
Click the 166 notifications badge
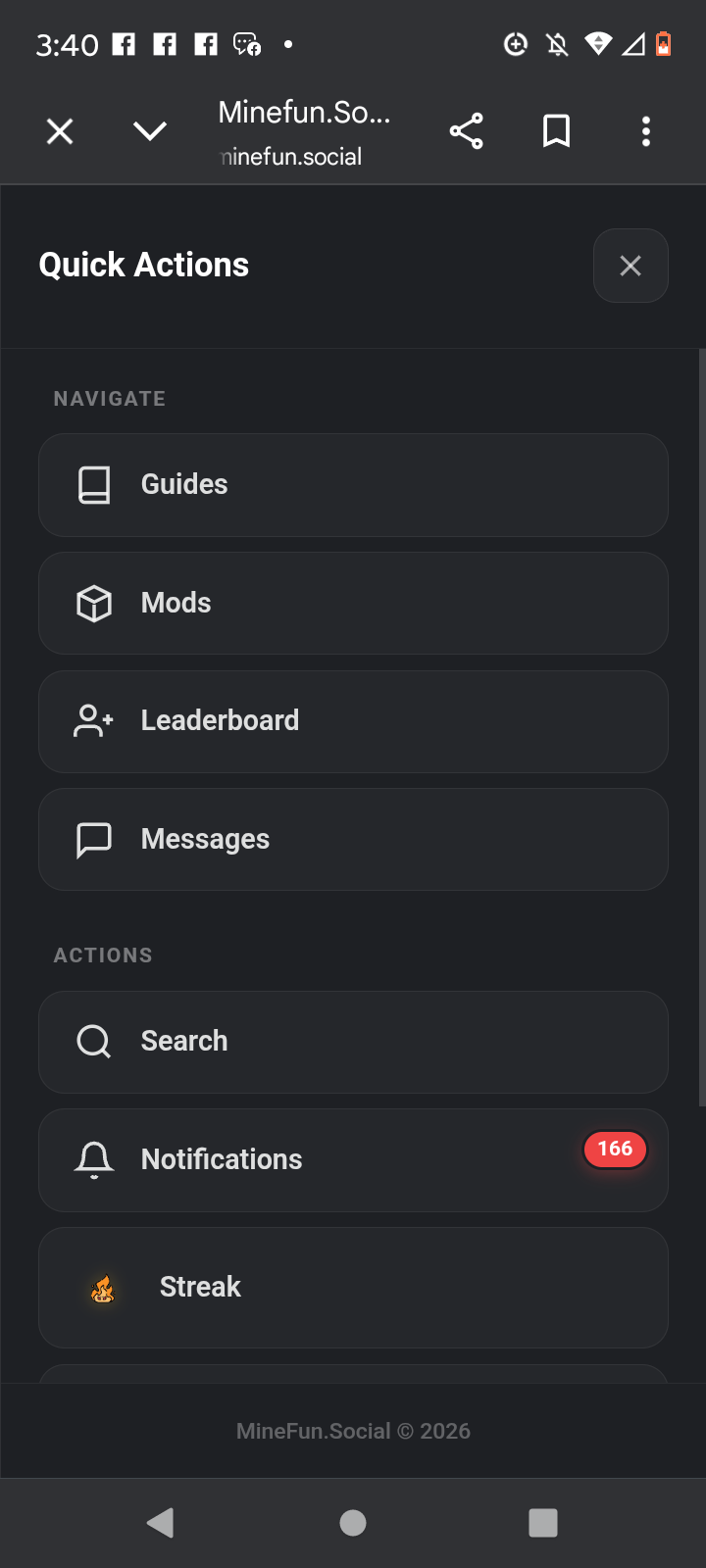[x=615, y=1149]
